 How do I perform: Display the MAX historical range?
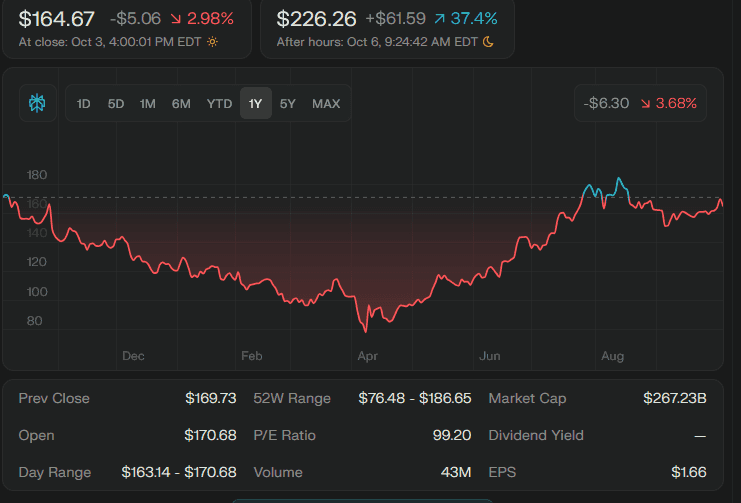click(x=326, y=103)
